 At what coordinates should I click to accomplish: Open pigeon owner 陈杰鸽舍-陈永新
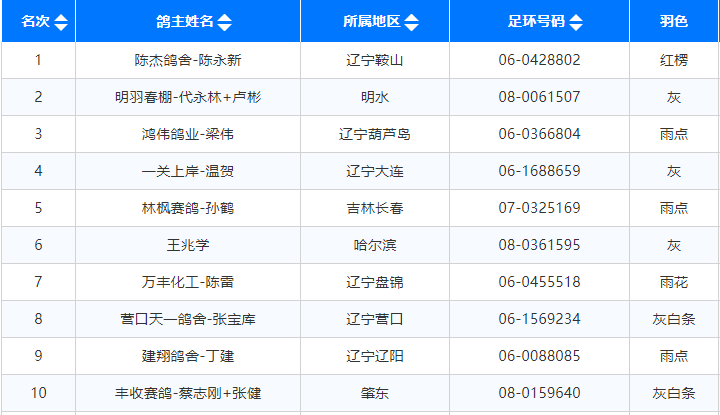click(188, 60)
